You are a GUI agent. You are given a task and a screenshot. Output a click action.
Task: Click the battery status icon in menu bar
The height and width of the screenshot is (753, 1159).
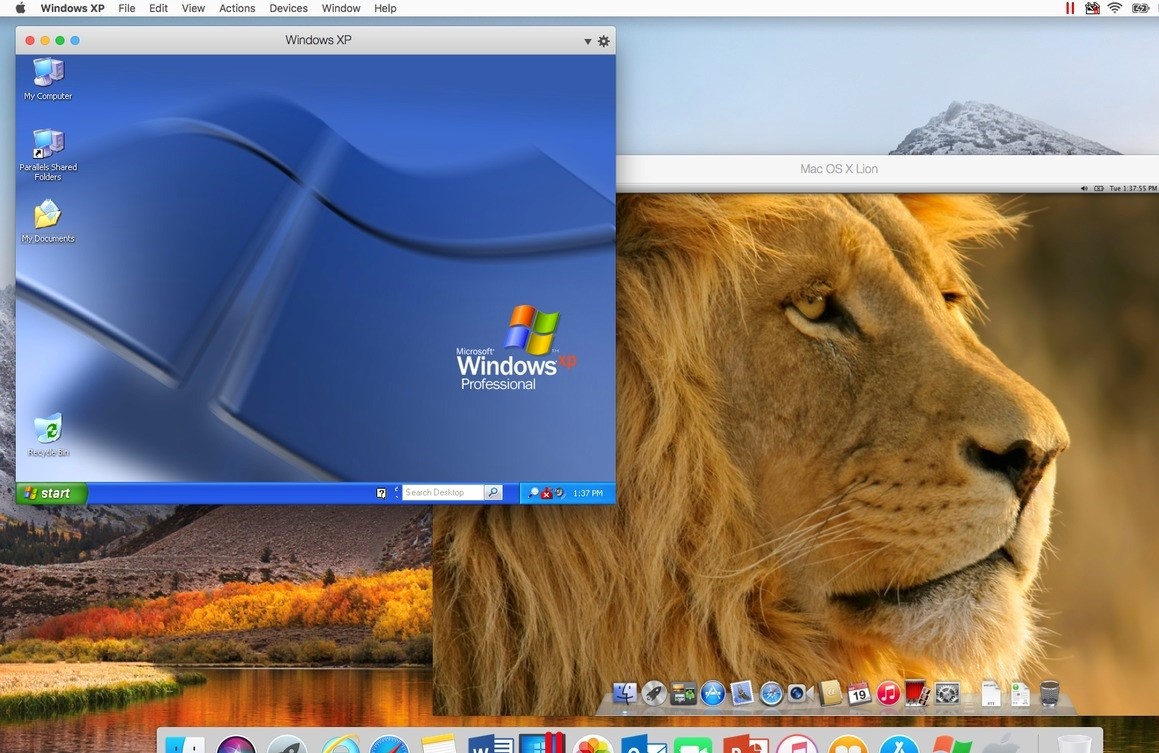1141,8
